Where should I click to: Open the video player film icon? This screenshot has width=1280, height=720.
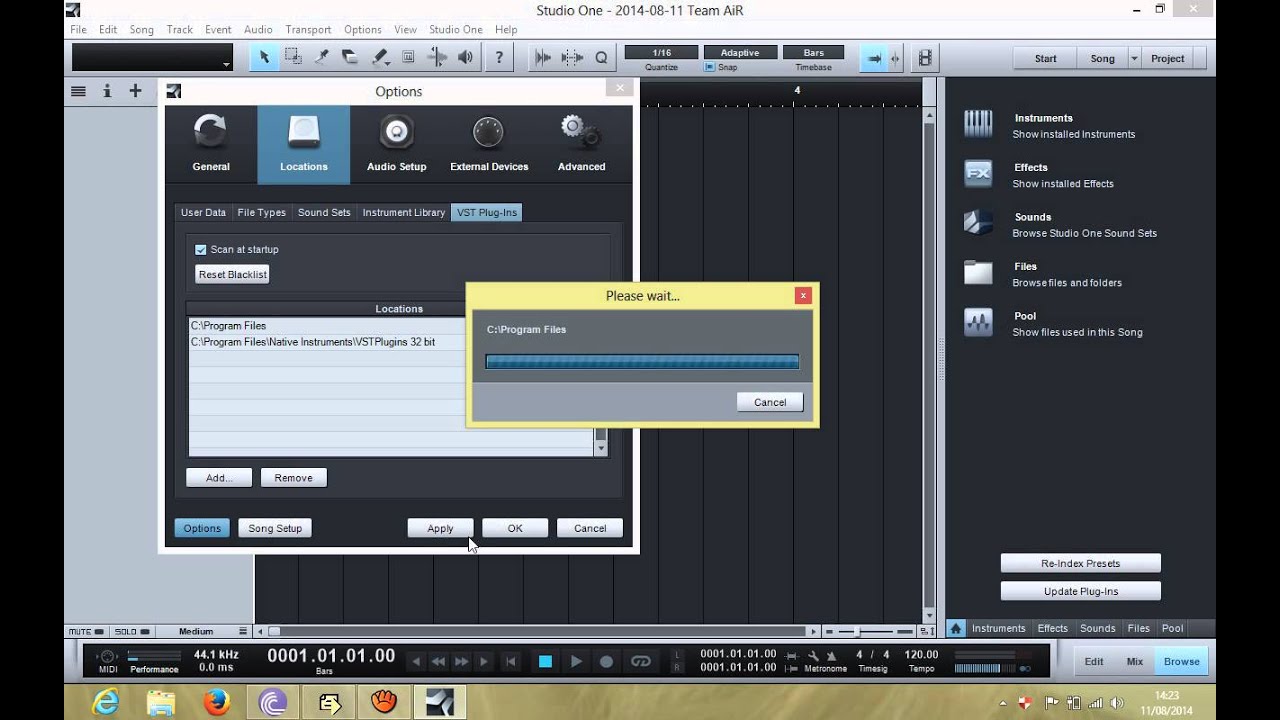[925, 58]
